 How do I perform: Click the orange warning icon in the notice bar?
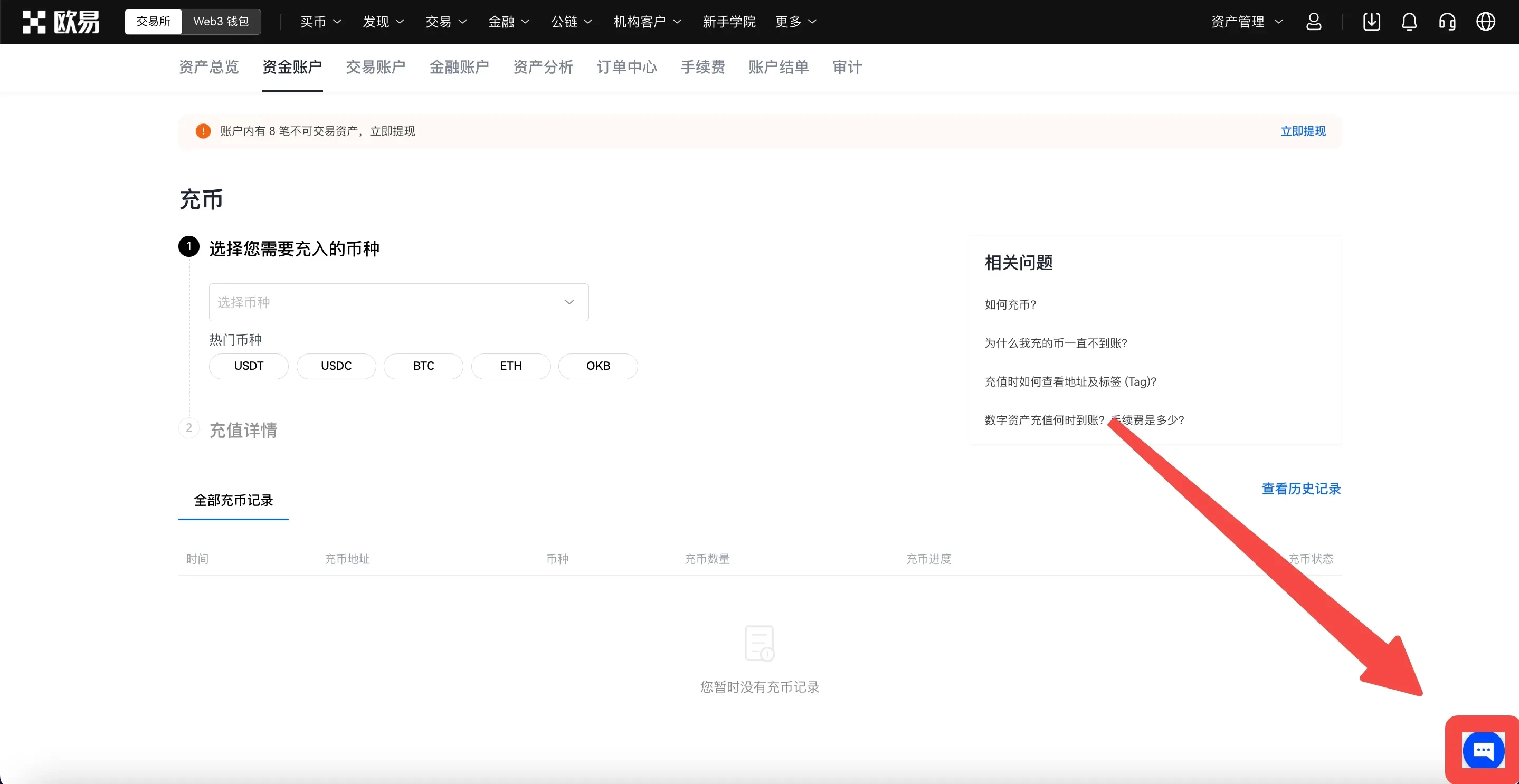[202, 131]
